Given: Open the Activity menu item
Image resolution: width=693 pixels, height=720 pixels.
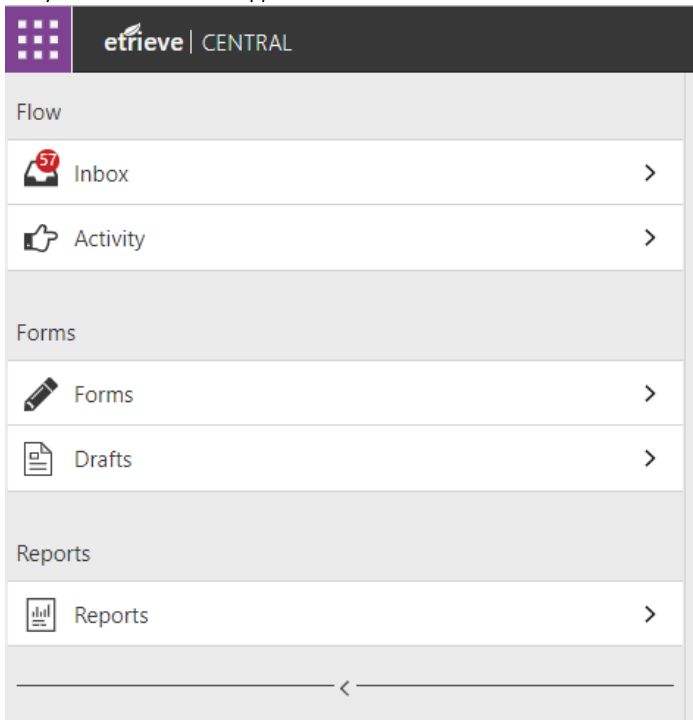Looking at the screenshot, I should 345,238.
